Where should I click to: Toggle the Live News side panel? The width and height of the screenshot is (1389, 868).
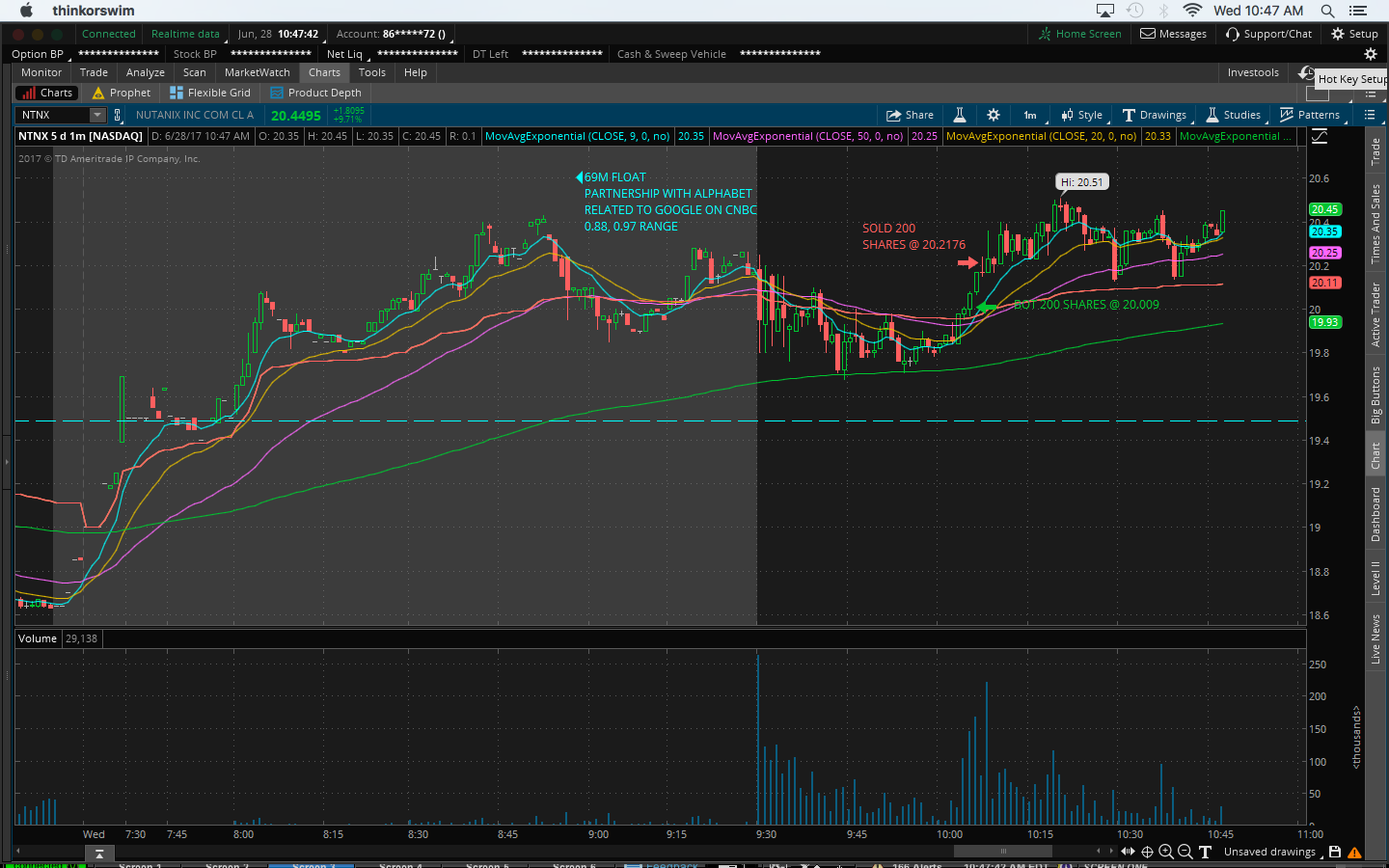pos(1376,637)
